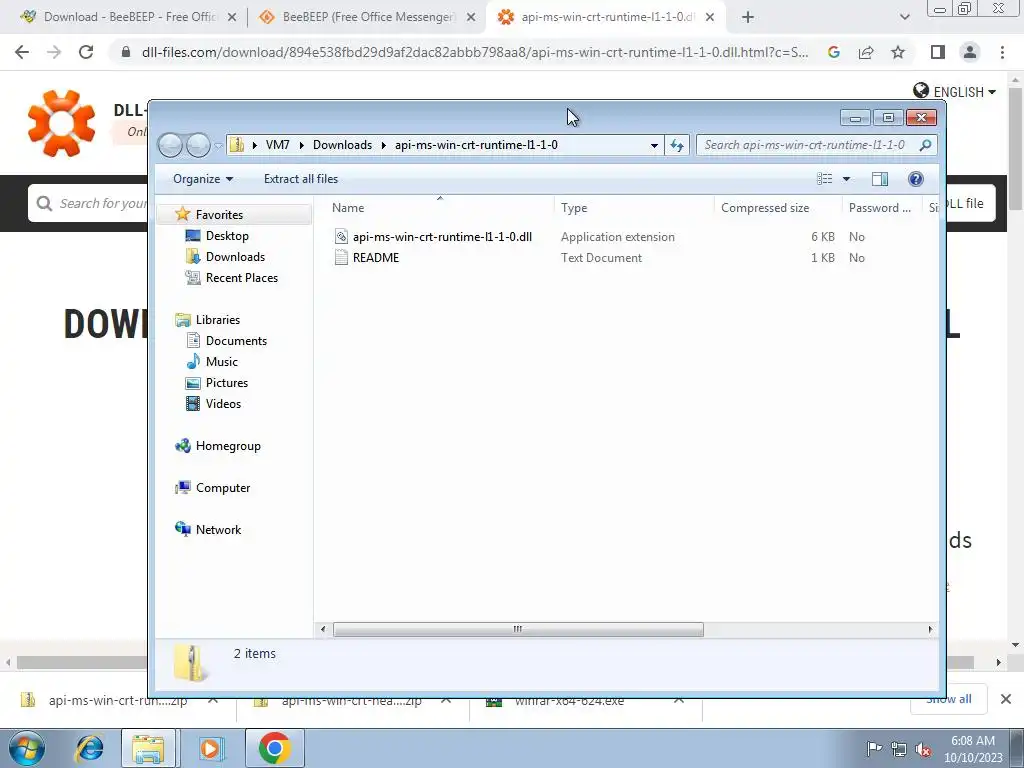Click the share icon in Chrome address bar
Image resolution: width=1024 pixels, height=768 pixels.
pos(866,52)
